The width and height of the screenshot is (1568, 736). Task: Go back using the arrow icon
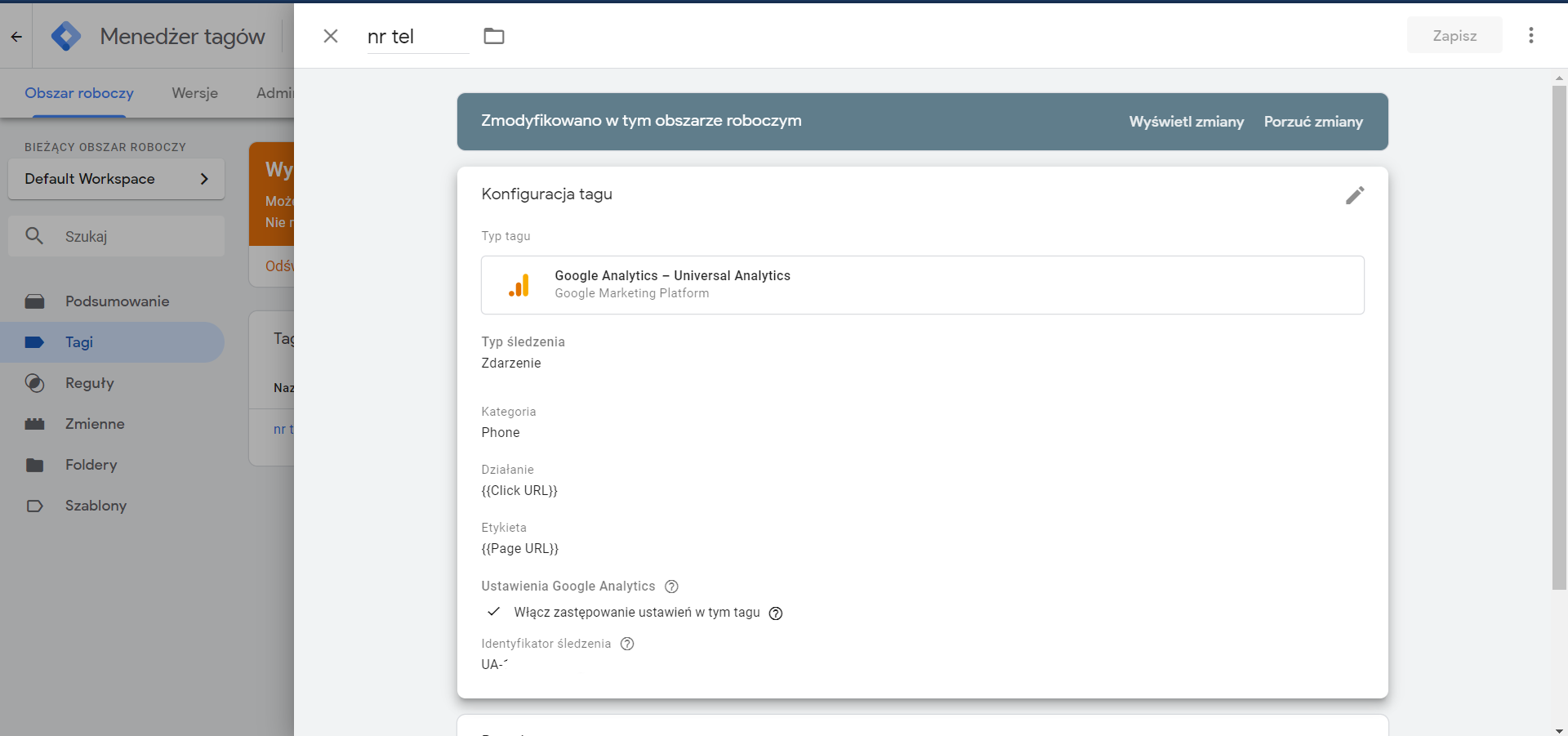[16, 36]
